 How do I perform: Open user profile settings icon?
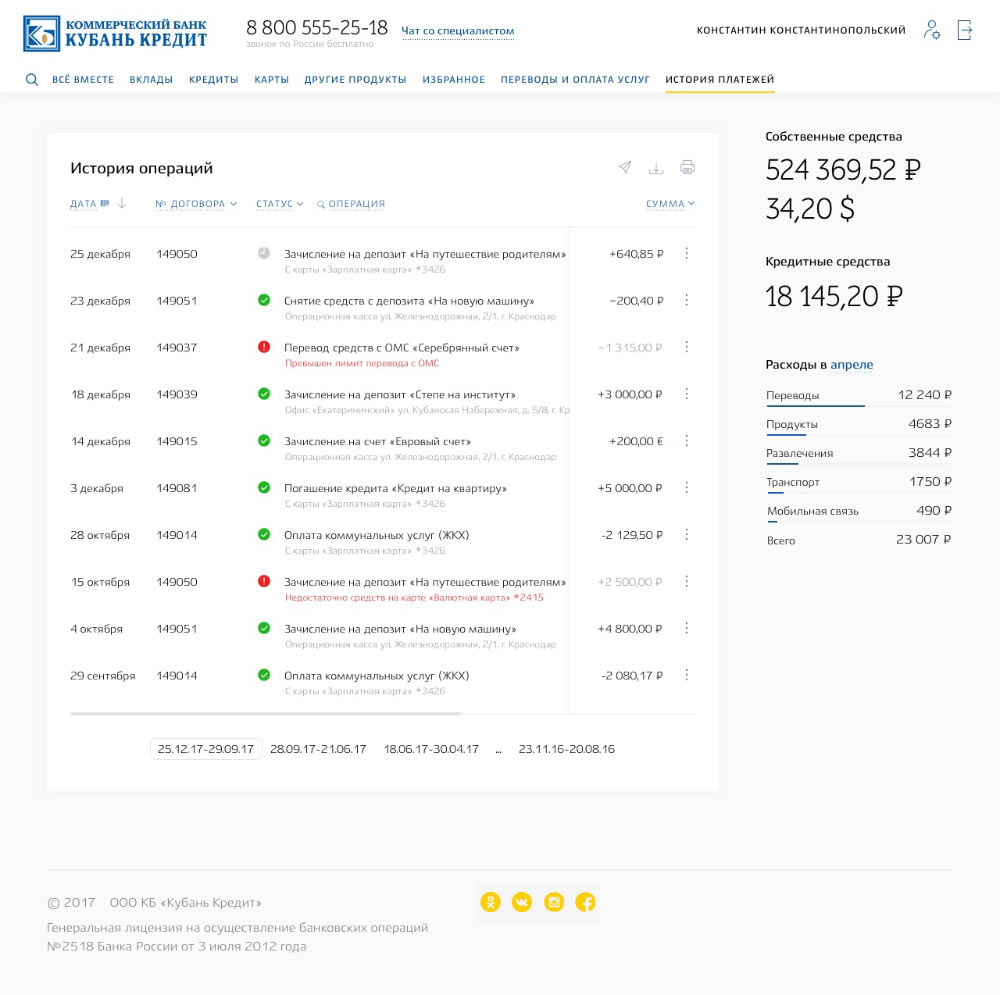[932, 30]
